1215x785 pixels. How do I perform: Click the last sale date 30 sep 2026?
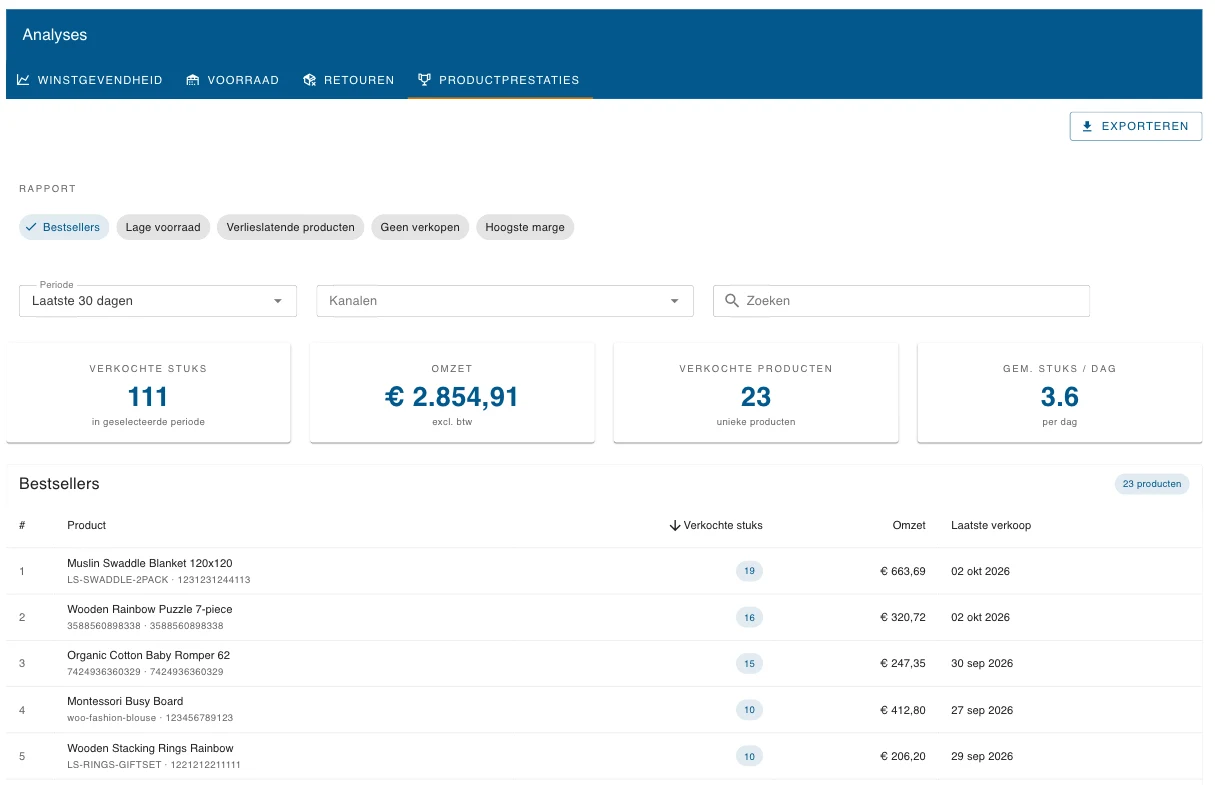point(982,664)
